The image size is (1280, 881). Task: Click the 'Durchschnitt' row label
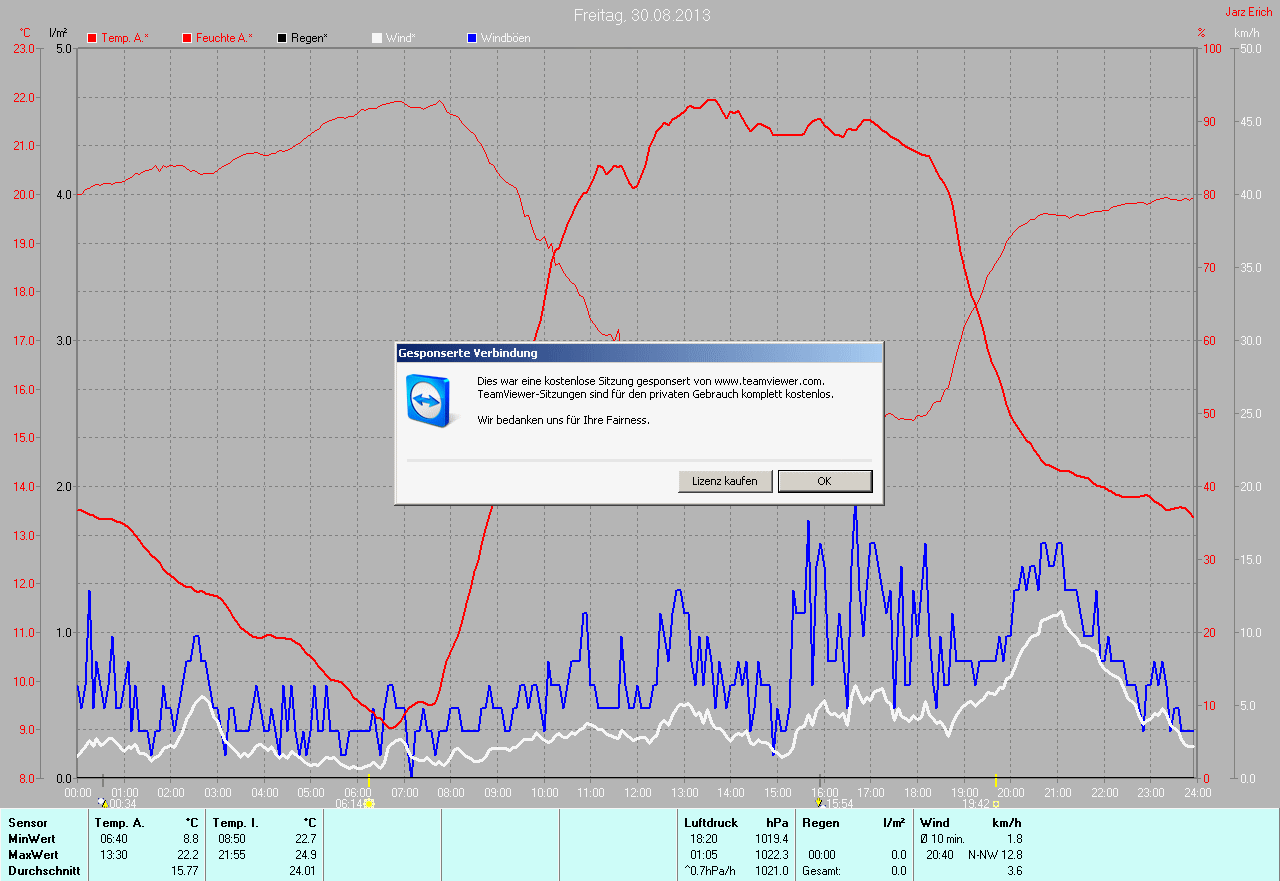(x=44, y=871)
